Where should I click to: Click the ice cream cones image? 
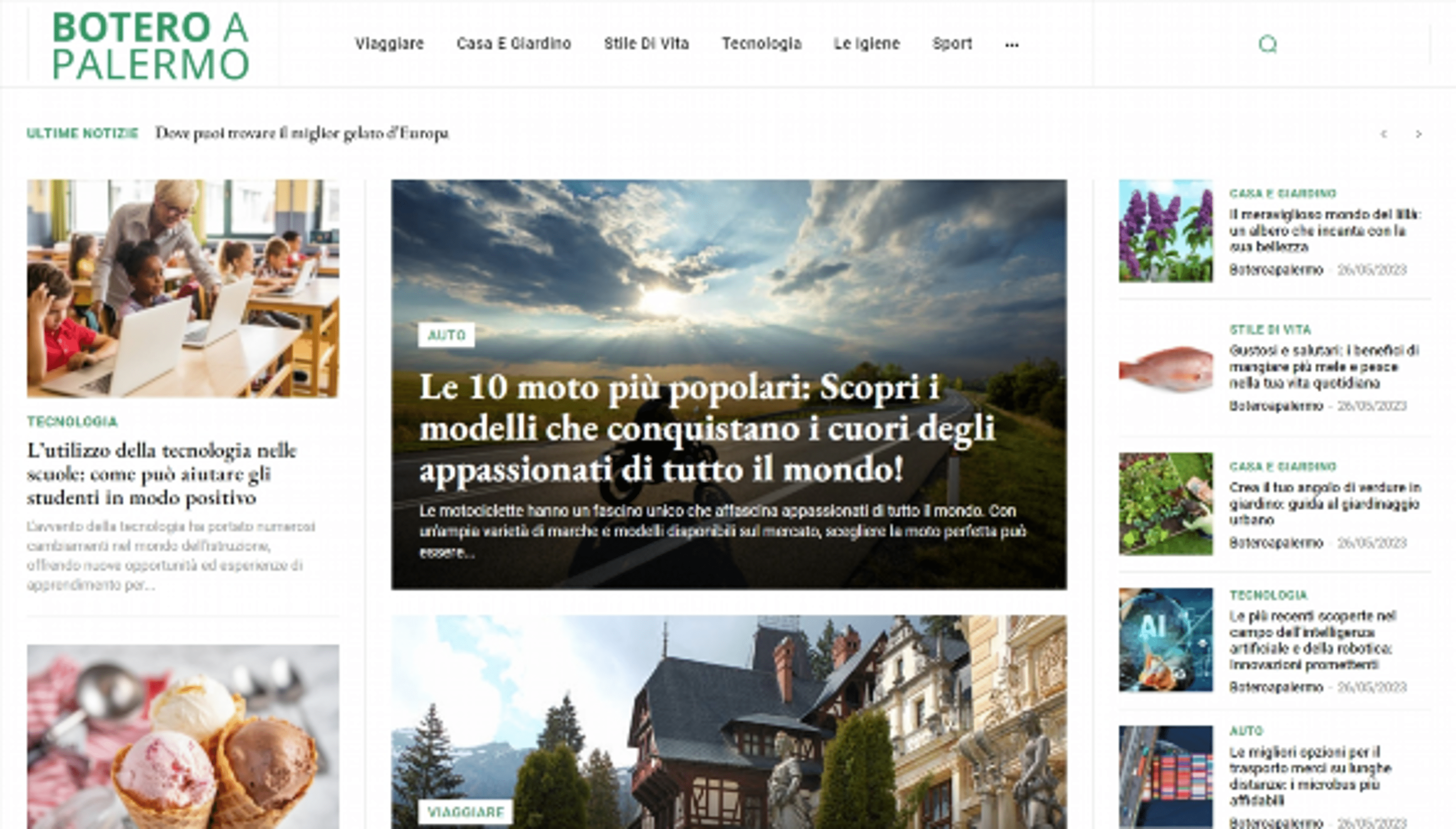[x=183, y=740]
